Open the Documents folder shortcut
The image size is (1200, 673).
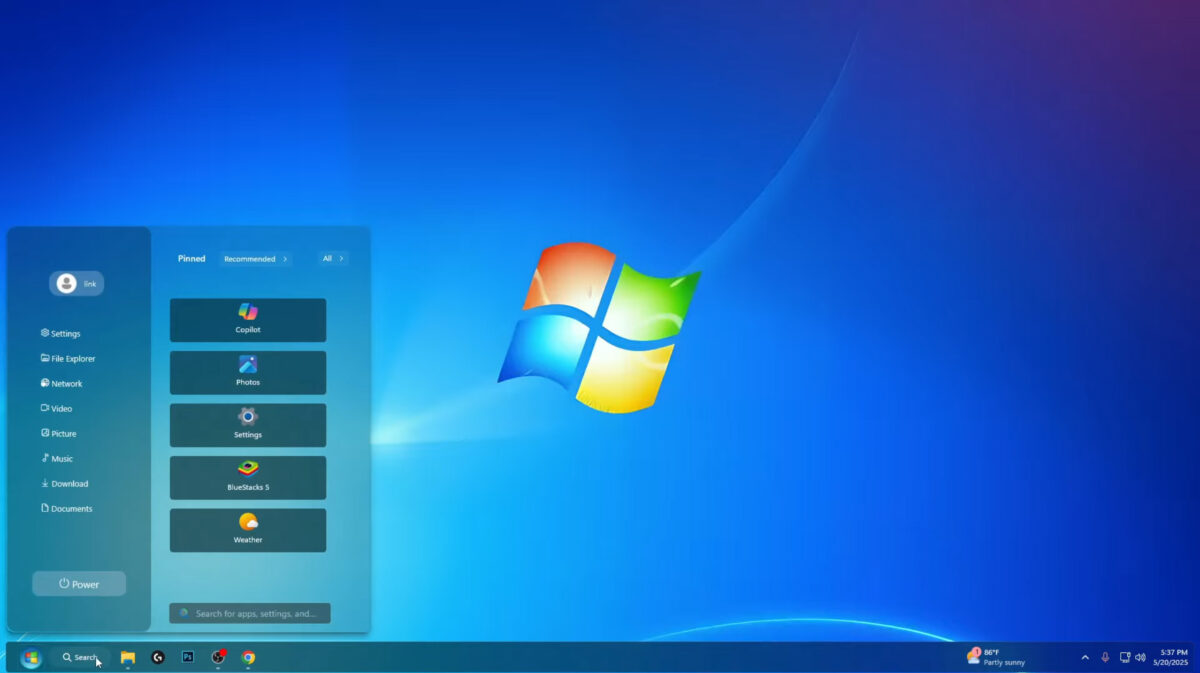70,508
